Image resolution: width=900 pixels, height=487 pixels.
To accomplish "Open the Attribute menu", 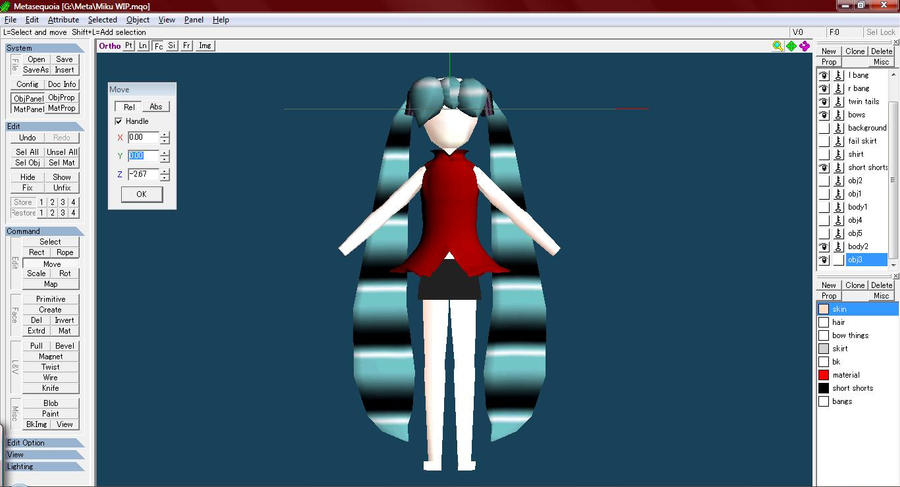I will point(63,20).
